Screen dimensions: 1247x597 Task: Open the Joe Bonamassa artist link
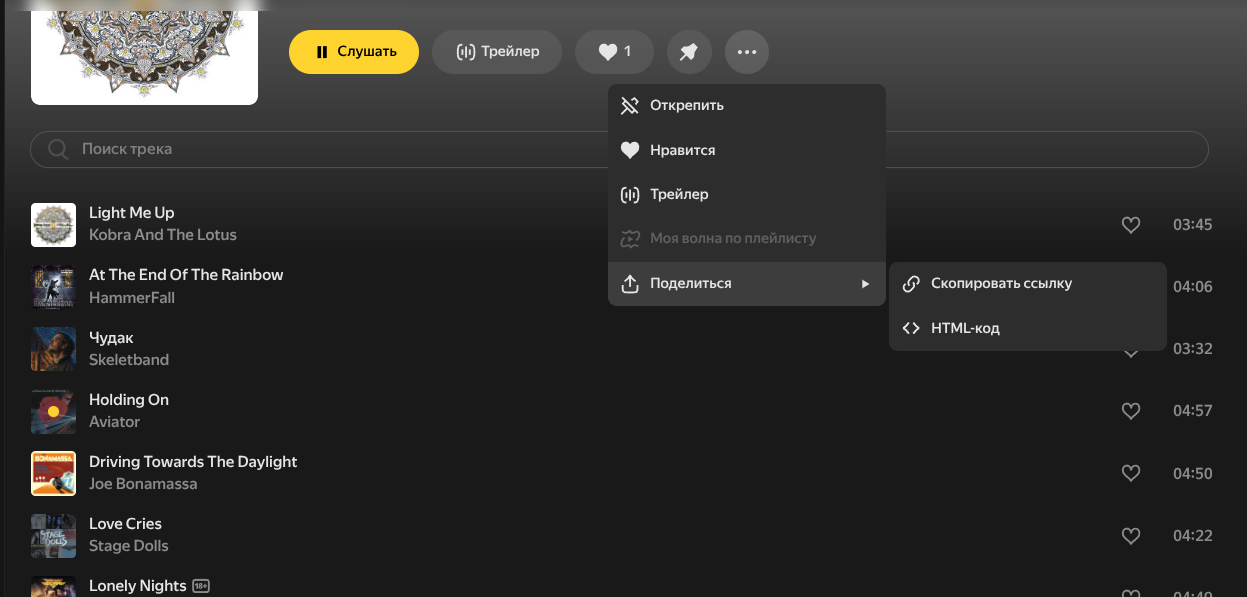click(143, 484)
